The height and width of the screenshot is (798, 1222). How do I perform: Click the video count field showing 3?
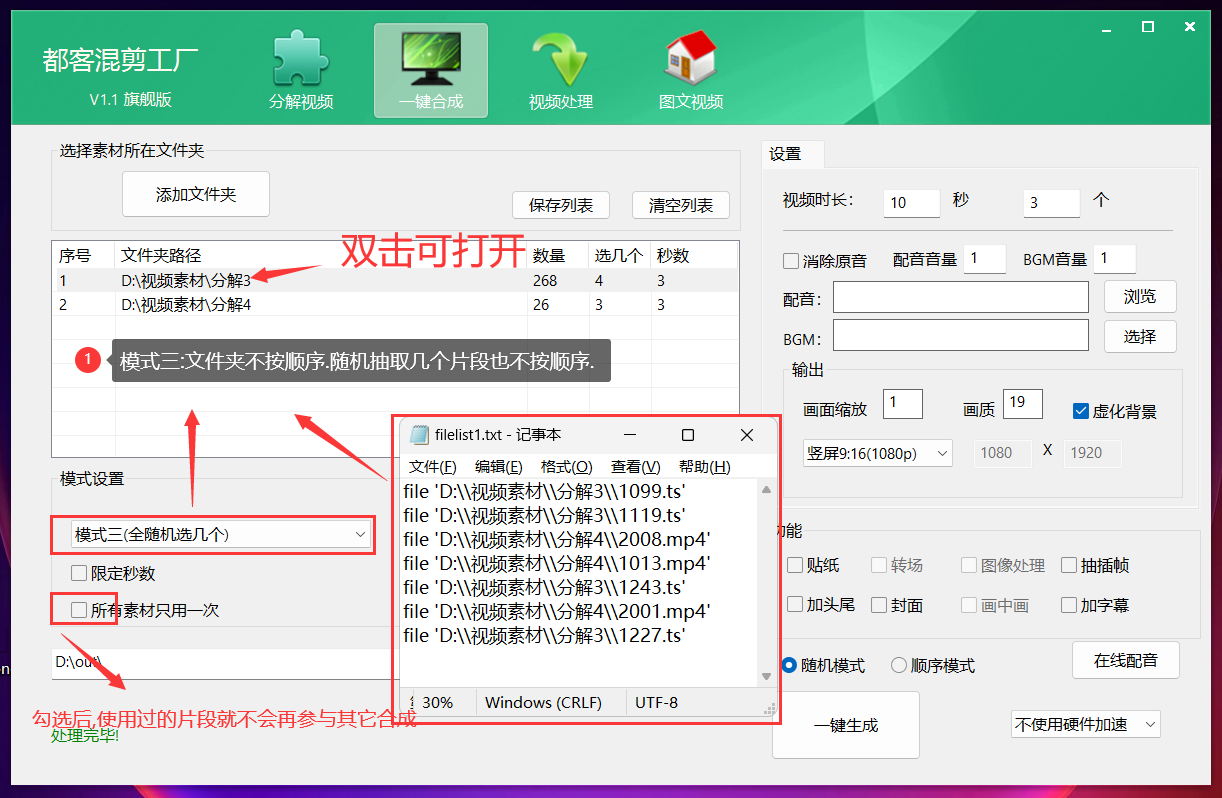1052,202
